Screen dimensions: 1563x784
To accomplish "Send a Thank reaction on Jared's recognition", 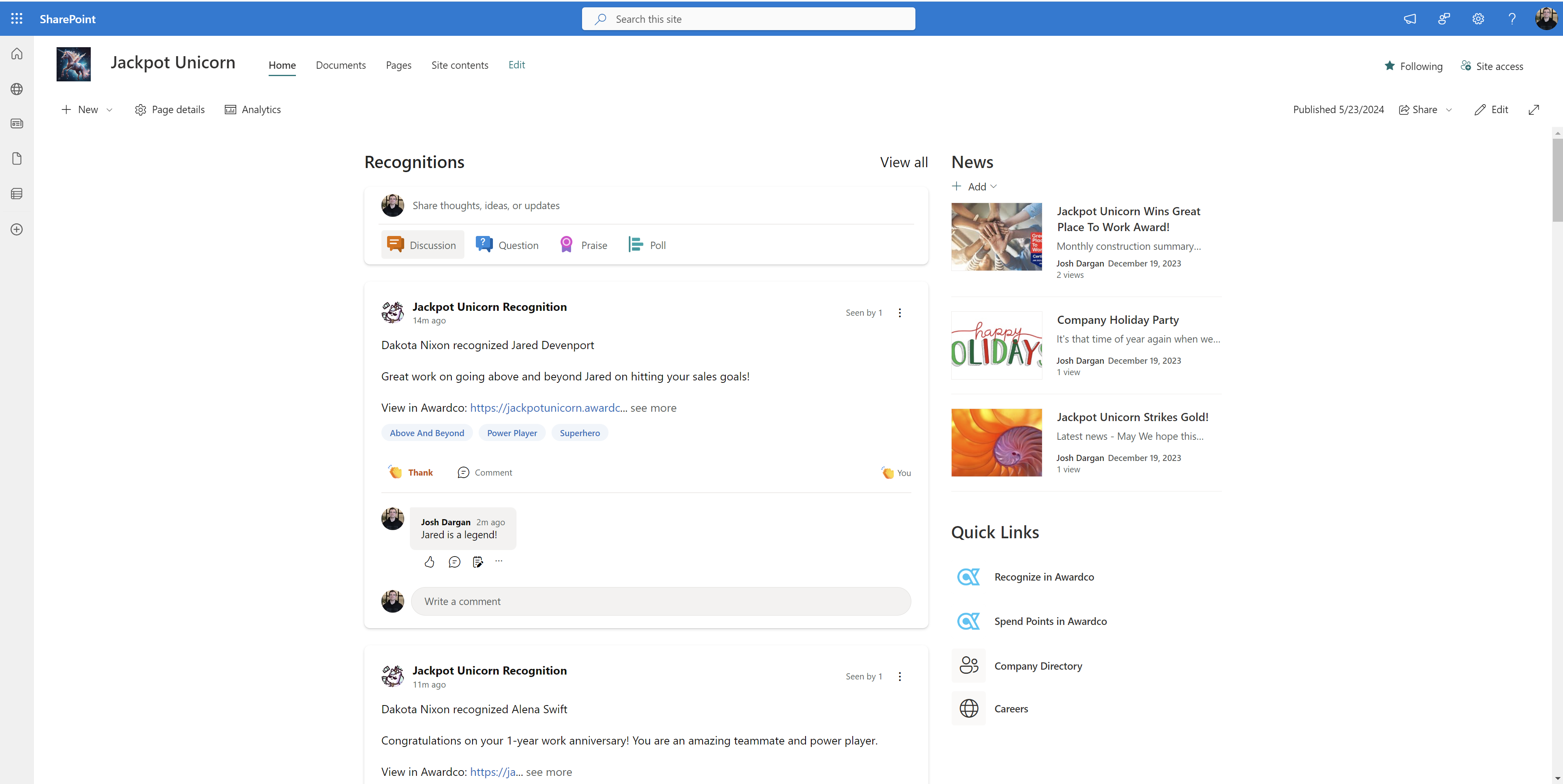I will [x=411, y=472].
